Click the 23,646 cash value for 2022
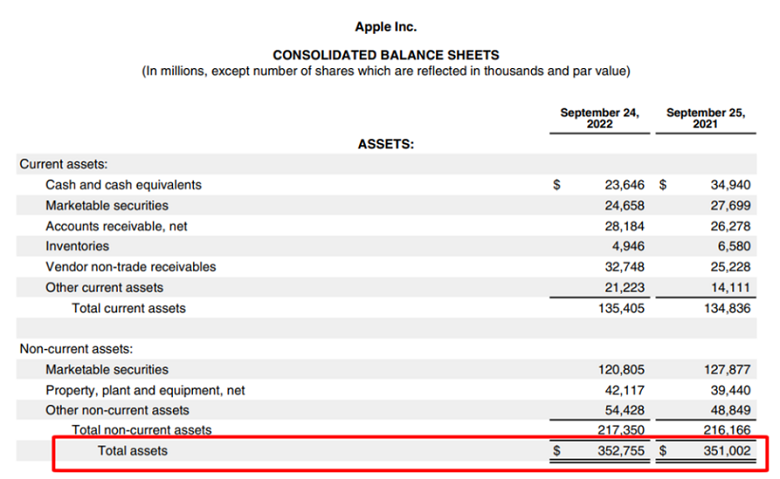The image size is (780, 479). [x=624, y=185]
